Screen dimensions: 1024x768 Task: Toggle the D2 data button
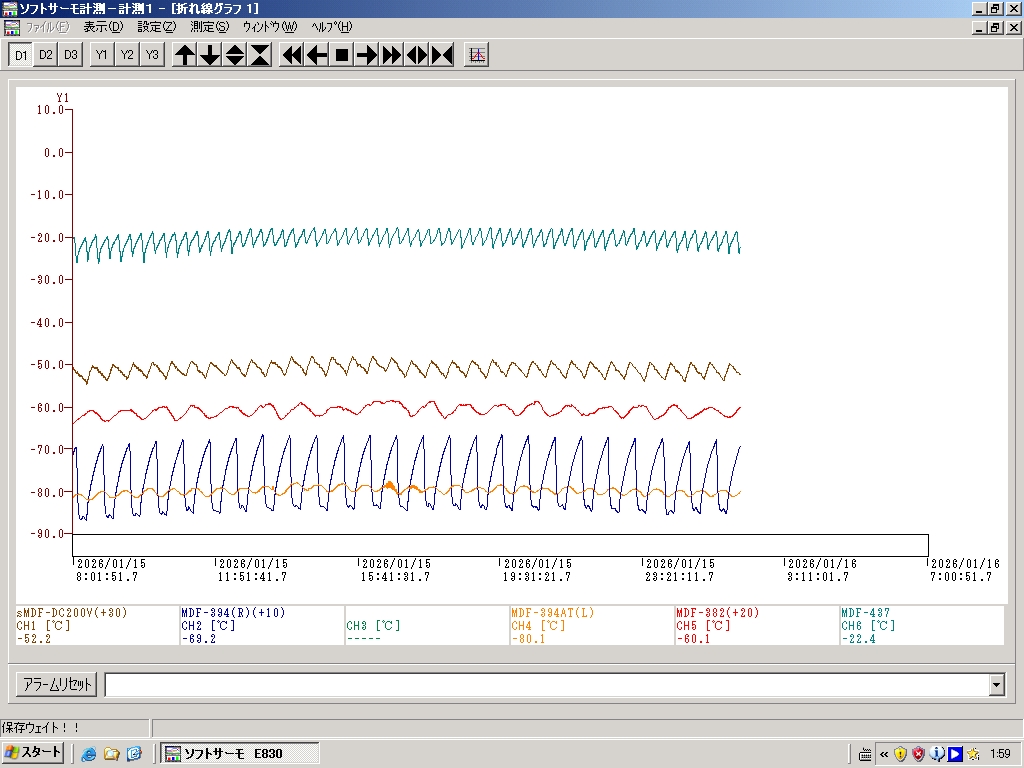pos(46,55)
